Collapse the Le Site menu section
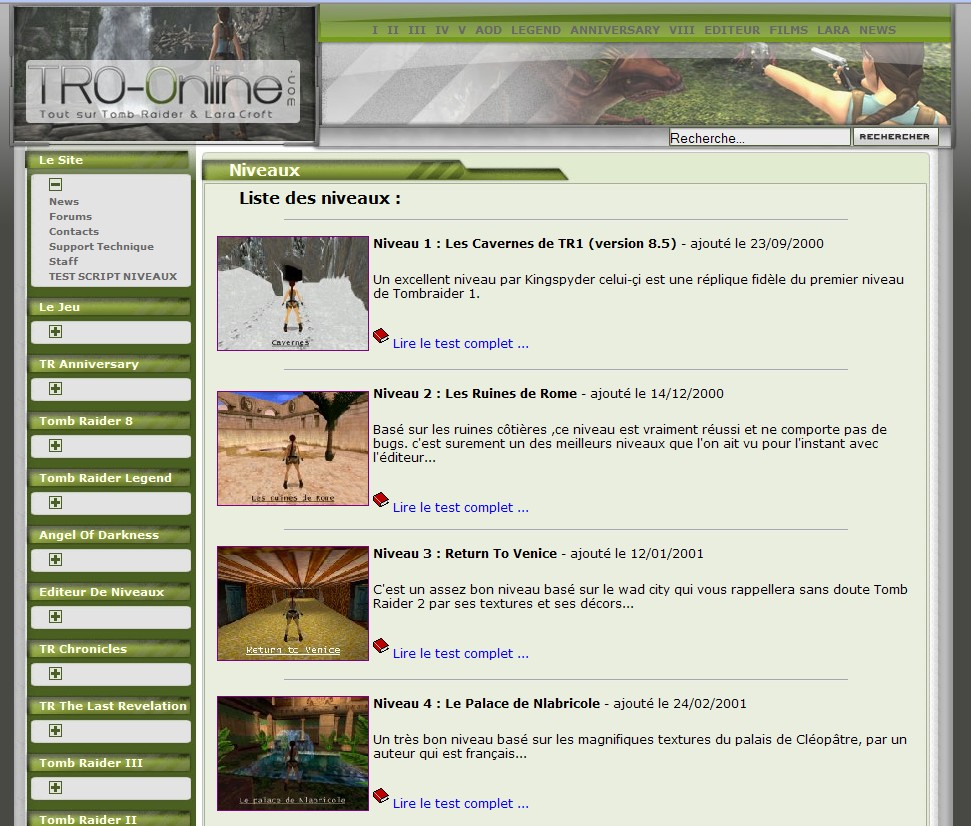971x826 pixels. [55, 185]
